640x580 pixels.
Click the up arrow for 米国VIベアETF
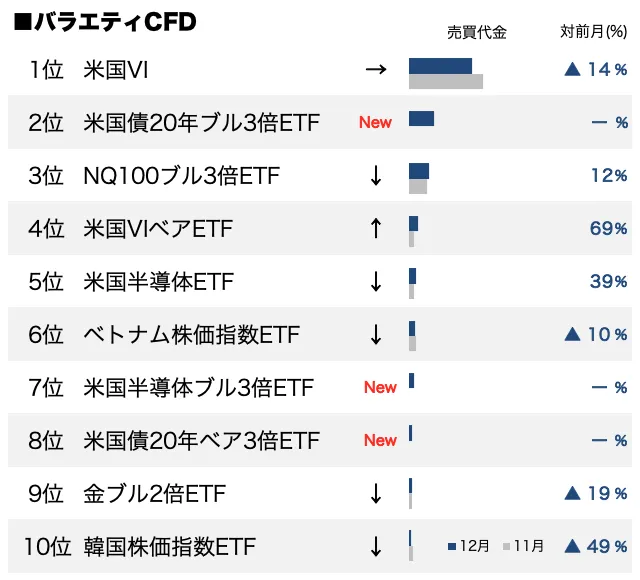click(x=376, y=229)
